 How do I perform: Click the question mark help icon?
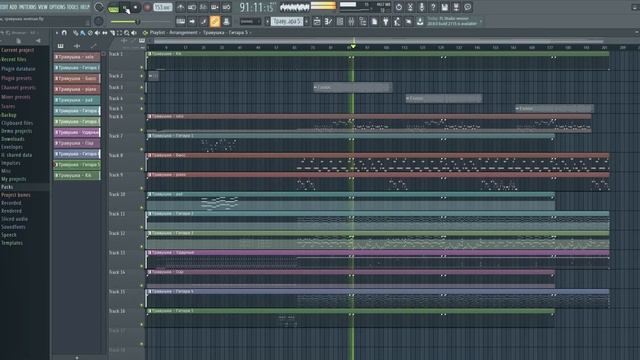433,7
